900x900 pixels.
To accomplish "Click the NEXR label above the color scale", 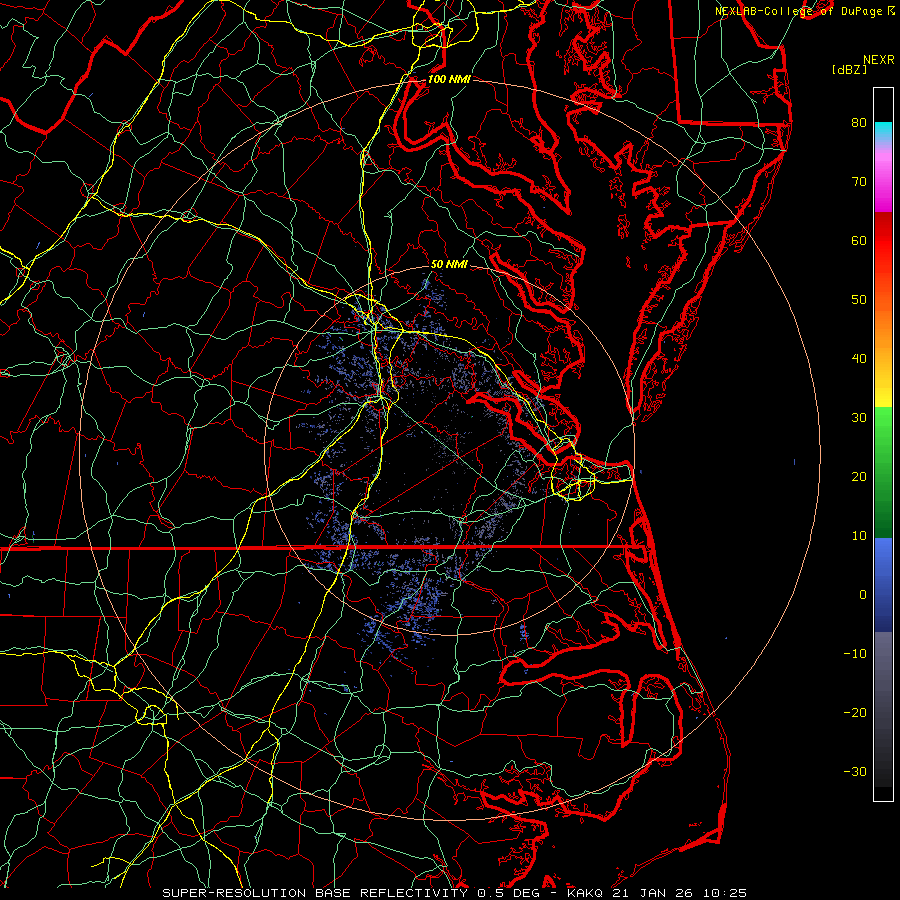I will pos(878,60).
